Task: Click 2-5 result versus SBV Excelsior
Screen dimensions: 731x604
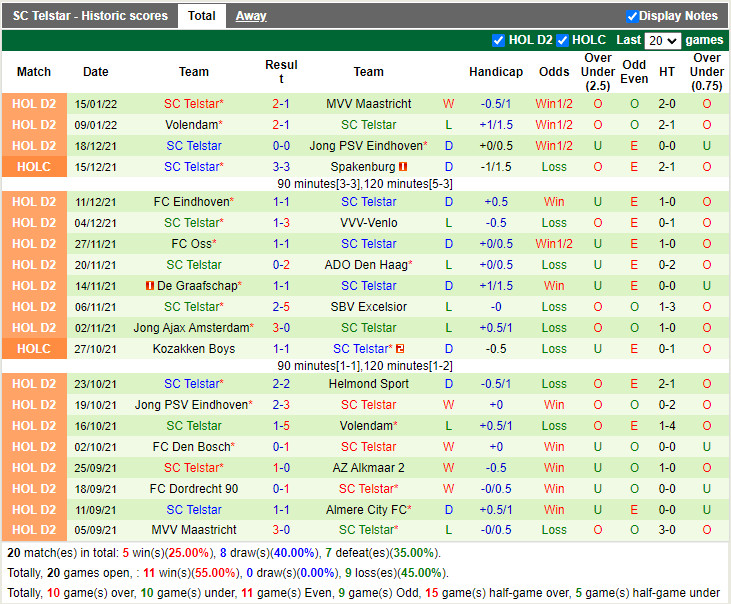Action: [x=281, y=307]
